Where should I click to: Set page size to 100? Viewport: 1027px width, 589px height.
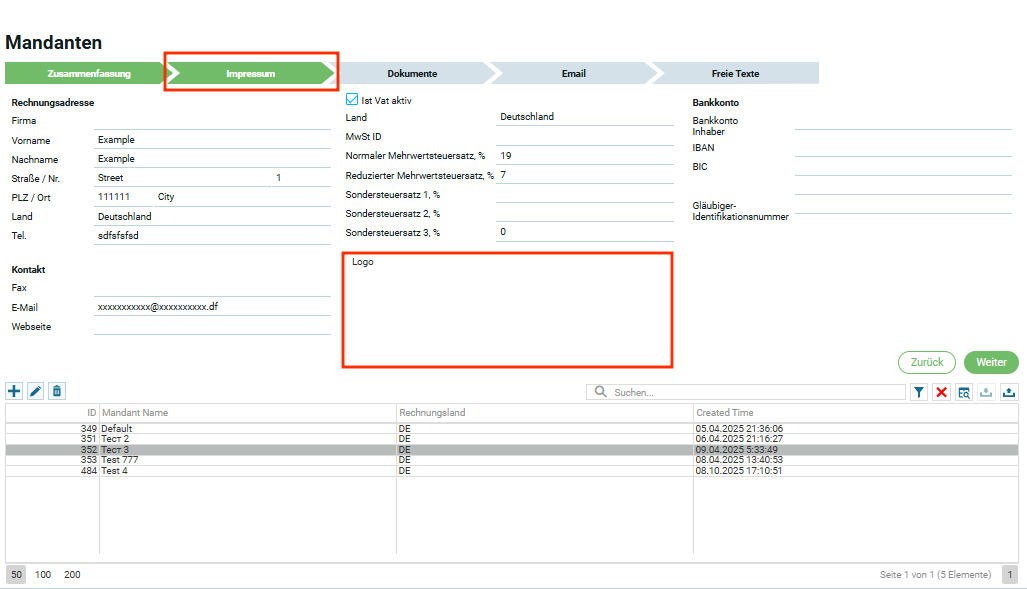pyautogui.click(x=43, y=575)
